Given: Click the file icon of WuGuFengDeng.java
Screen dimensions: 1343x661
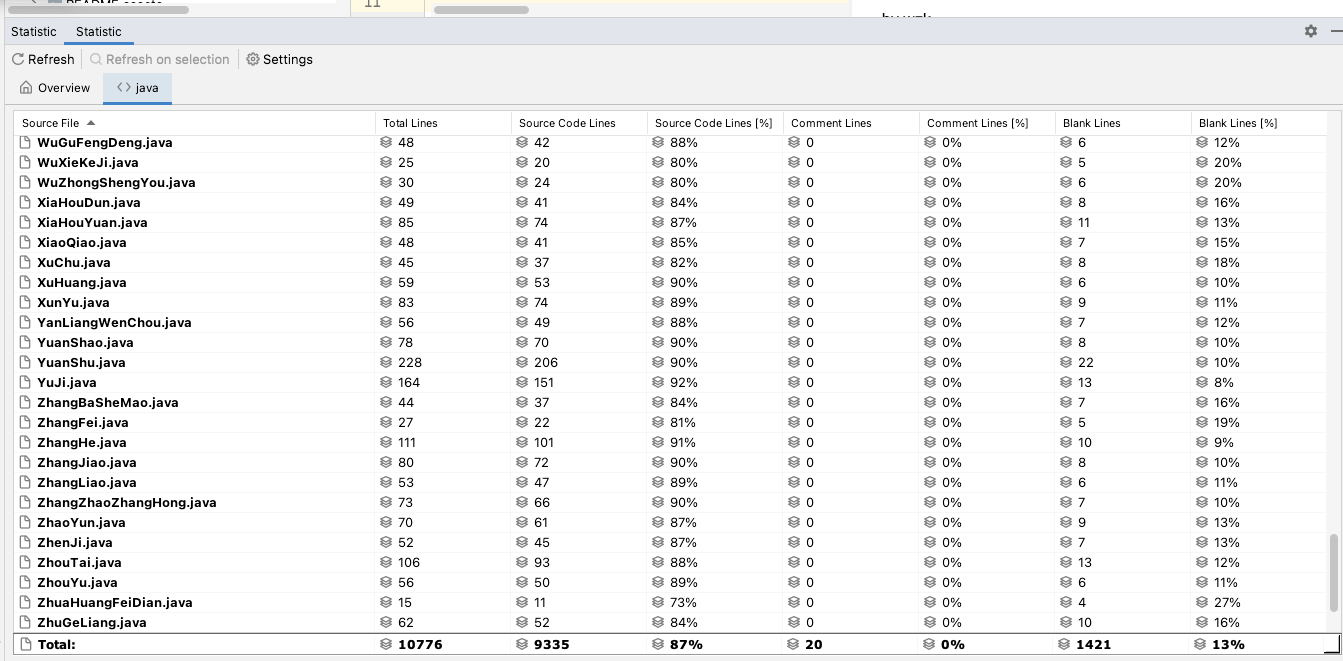Looking at the screenshot, I should pyautogui.click(x=26, y=142).
